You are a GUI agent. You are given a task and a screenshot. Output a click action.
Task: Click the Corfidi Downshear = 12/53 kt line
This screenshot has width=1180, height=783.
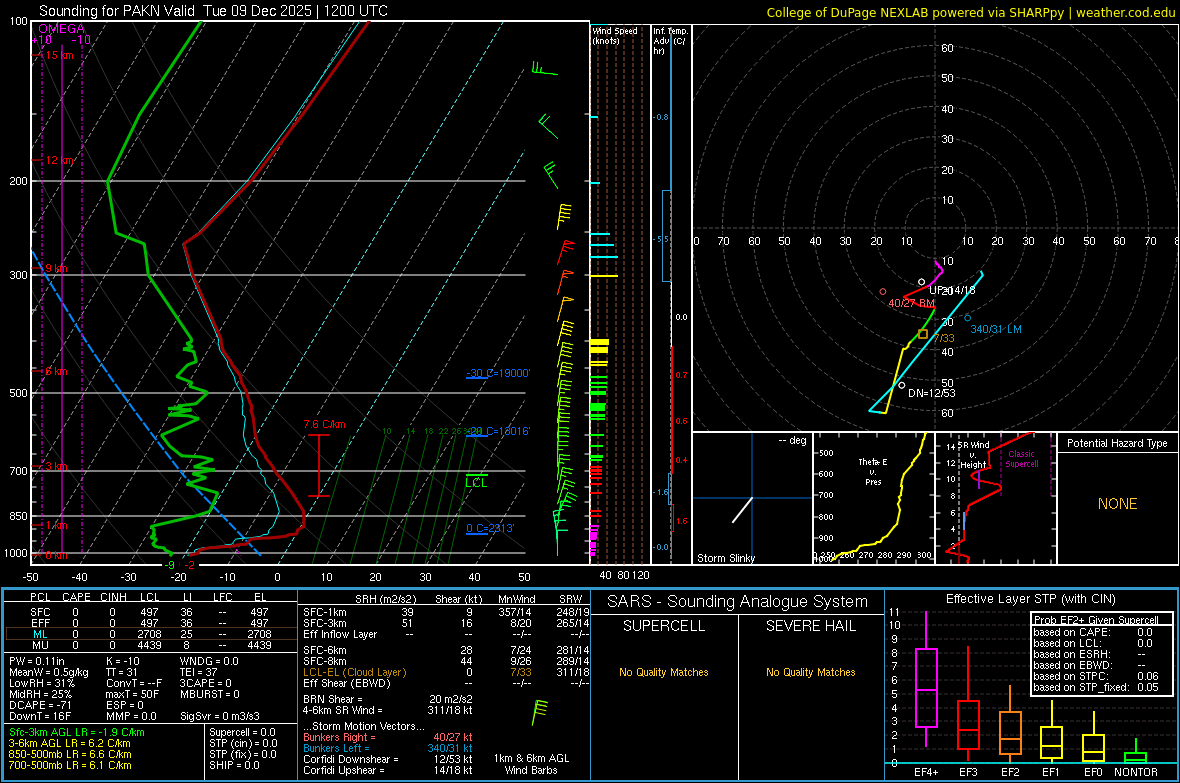(x=388, y=759)
